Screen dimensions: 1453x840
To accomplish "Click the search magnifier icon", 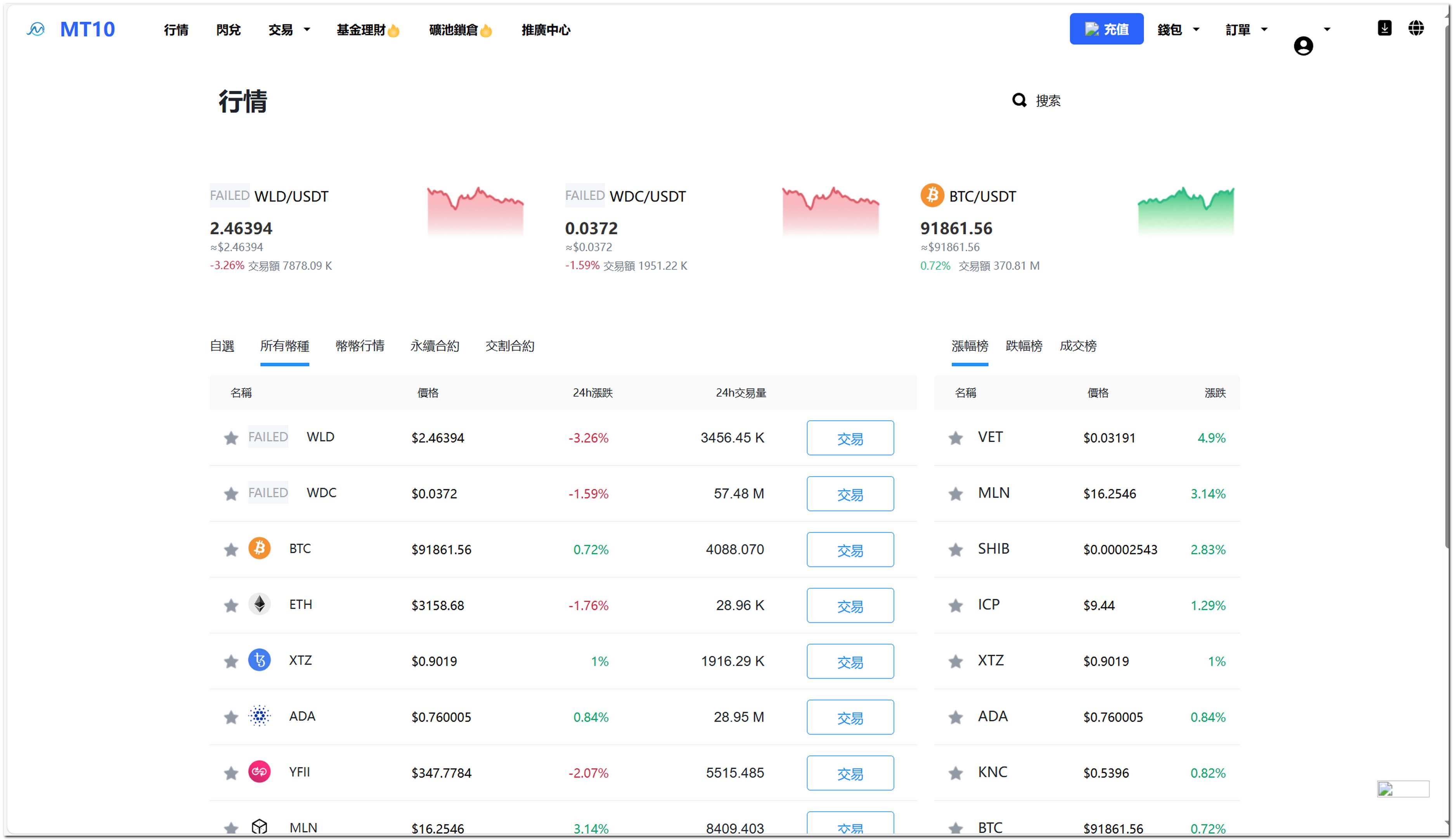I will [1019, 100].
